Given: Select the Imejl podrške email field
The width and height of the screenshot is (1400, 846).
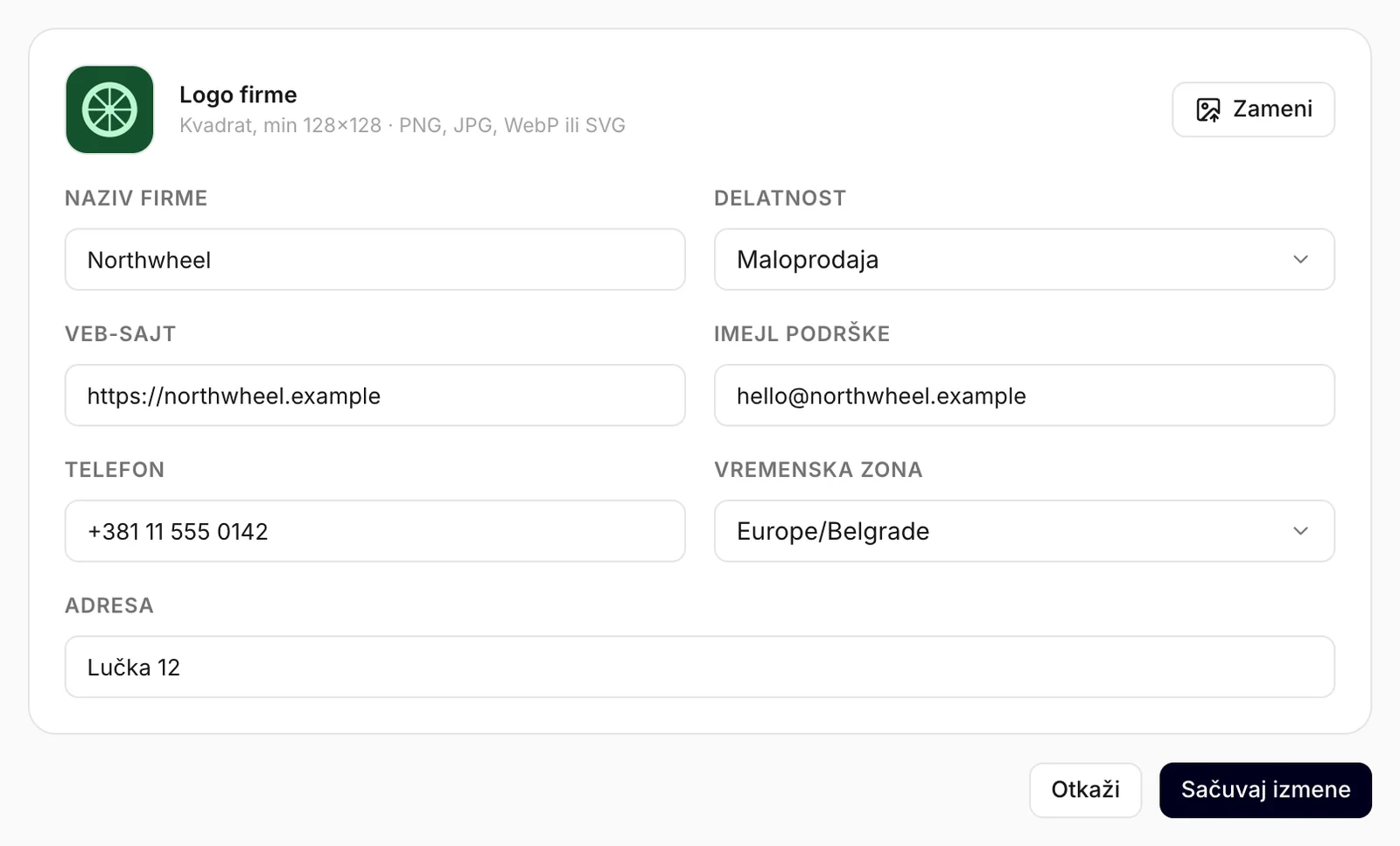Looking at the screenshot, I should click(1024, 395).
